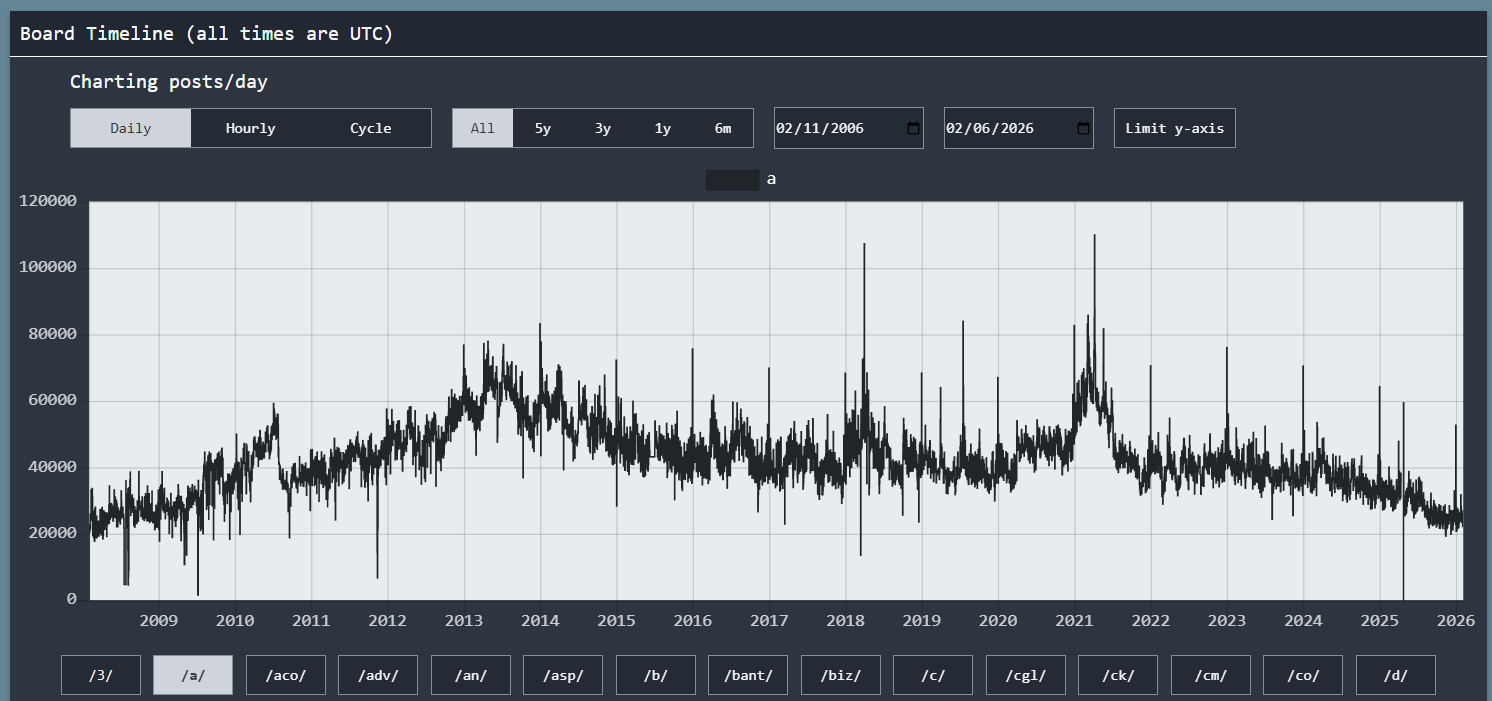Choose the /bant/ board button

coord(748,675)
